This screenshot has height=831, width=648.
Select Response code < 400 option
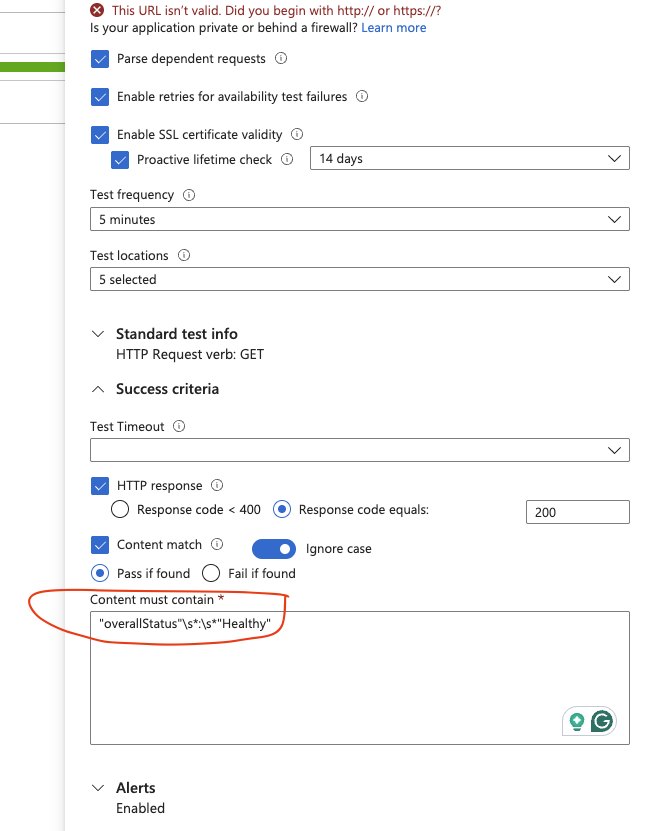(x=120, y=509)
